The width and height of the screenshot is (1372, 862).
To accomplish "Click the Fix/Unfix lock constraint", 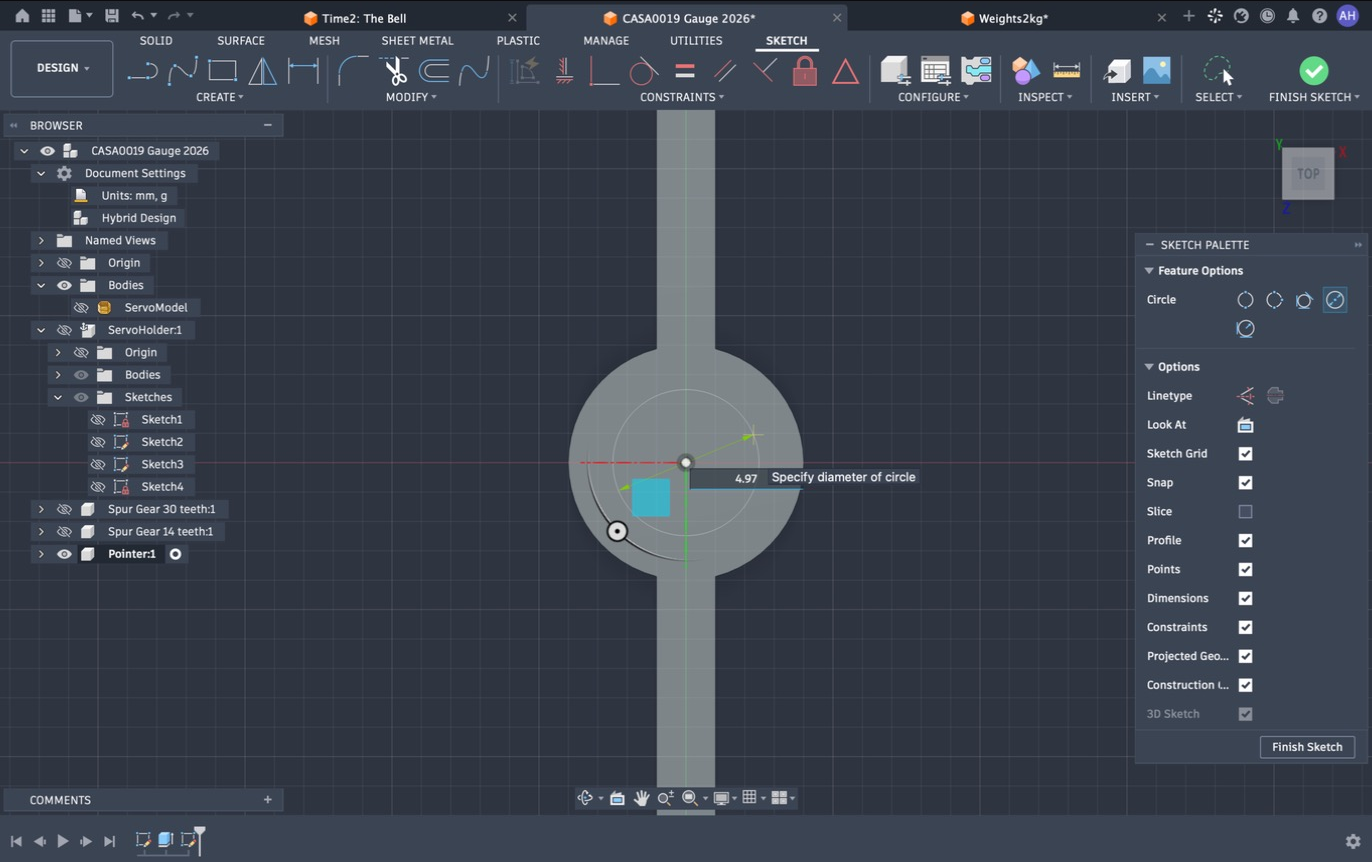I will [805, 70].
